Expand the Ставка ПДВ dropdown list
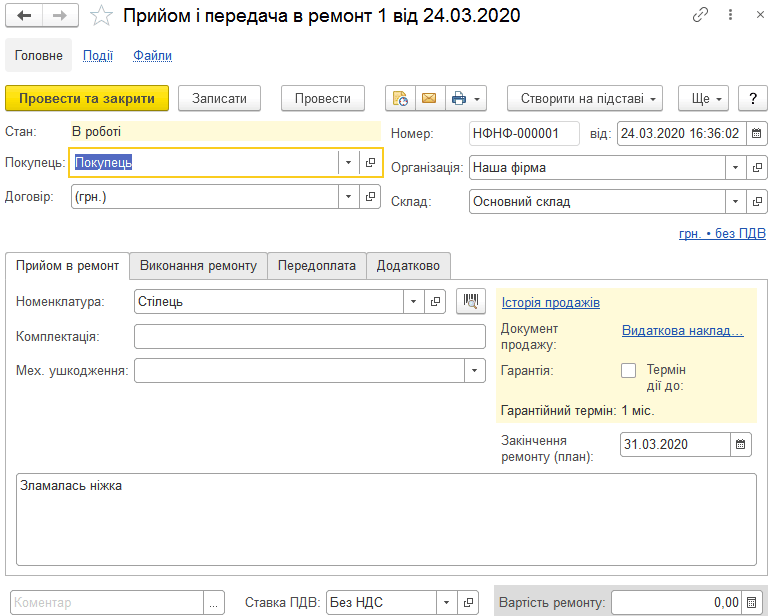This screenshot has width=770, height=616. (447, 602)
